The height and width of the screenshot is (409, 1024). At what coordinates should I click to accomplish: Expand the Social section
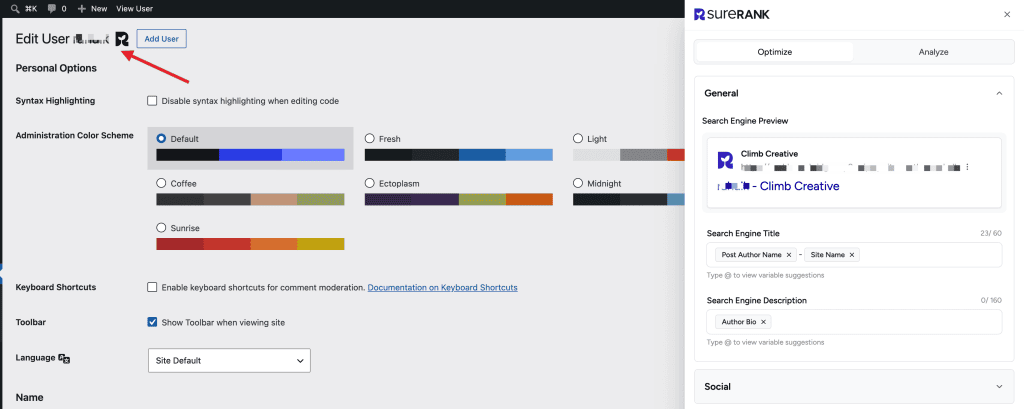[x=854, y=387]
